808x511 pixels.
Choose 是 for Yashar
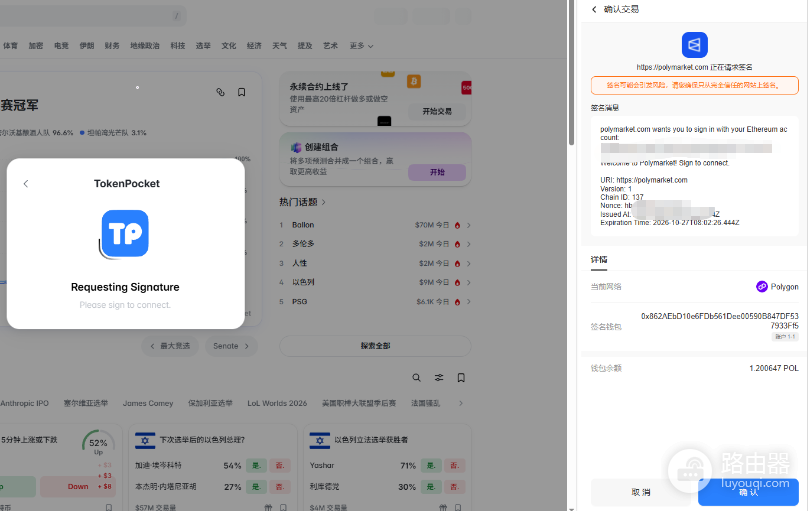click(x=431, y=465)
